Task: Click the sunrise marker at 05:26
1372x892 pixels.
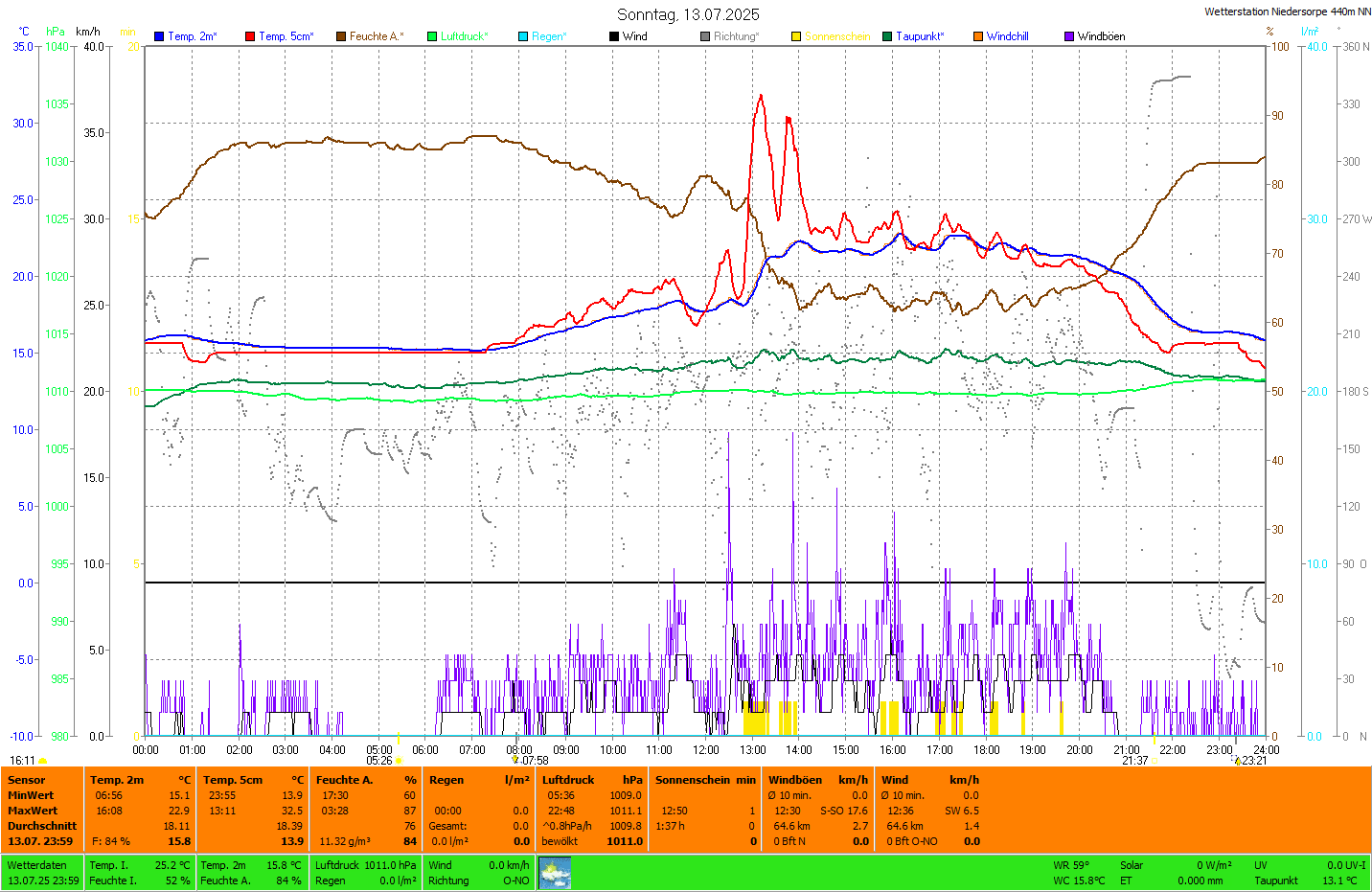Action: (399, 761)
